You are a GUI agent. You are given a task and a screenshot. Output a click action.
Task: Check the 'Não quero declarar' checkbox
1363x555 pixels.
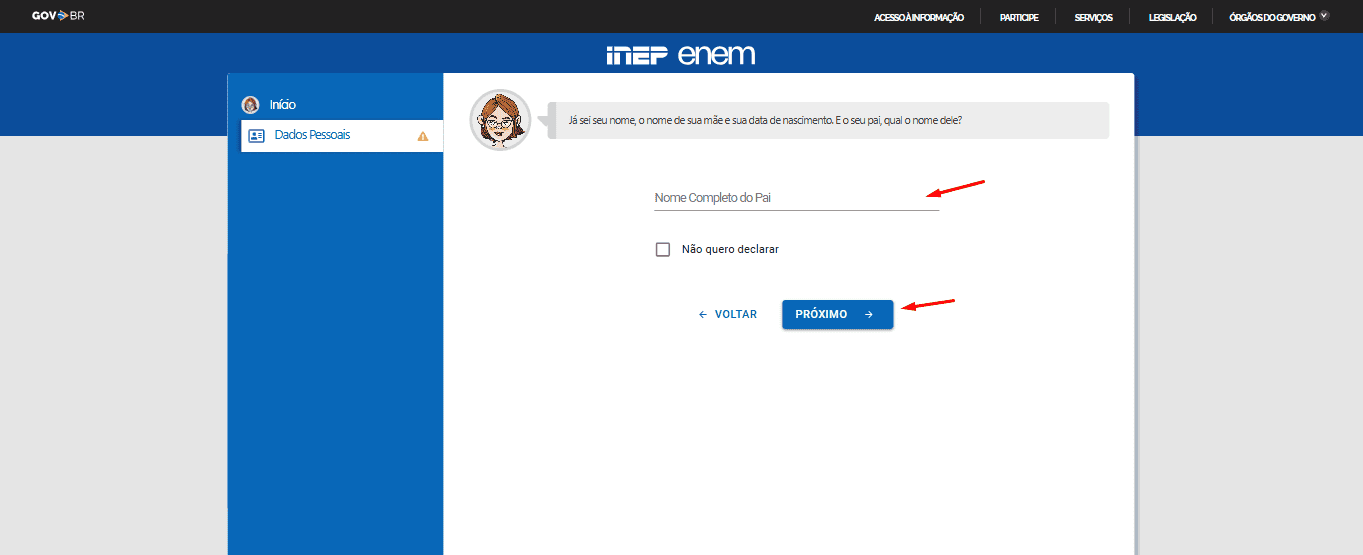pos(662,249)
